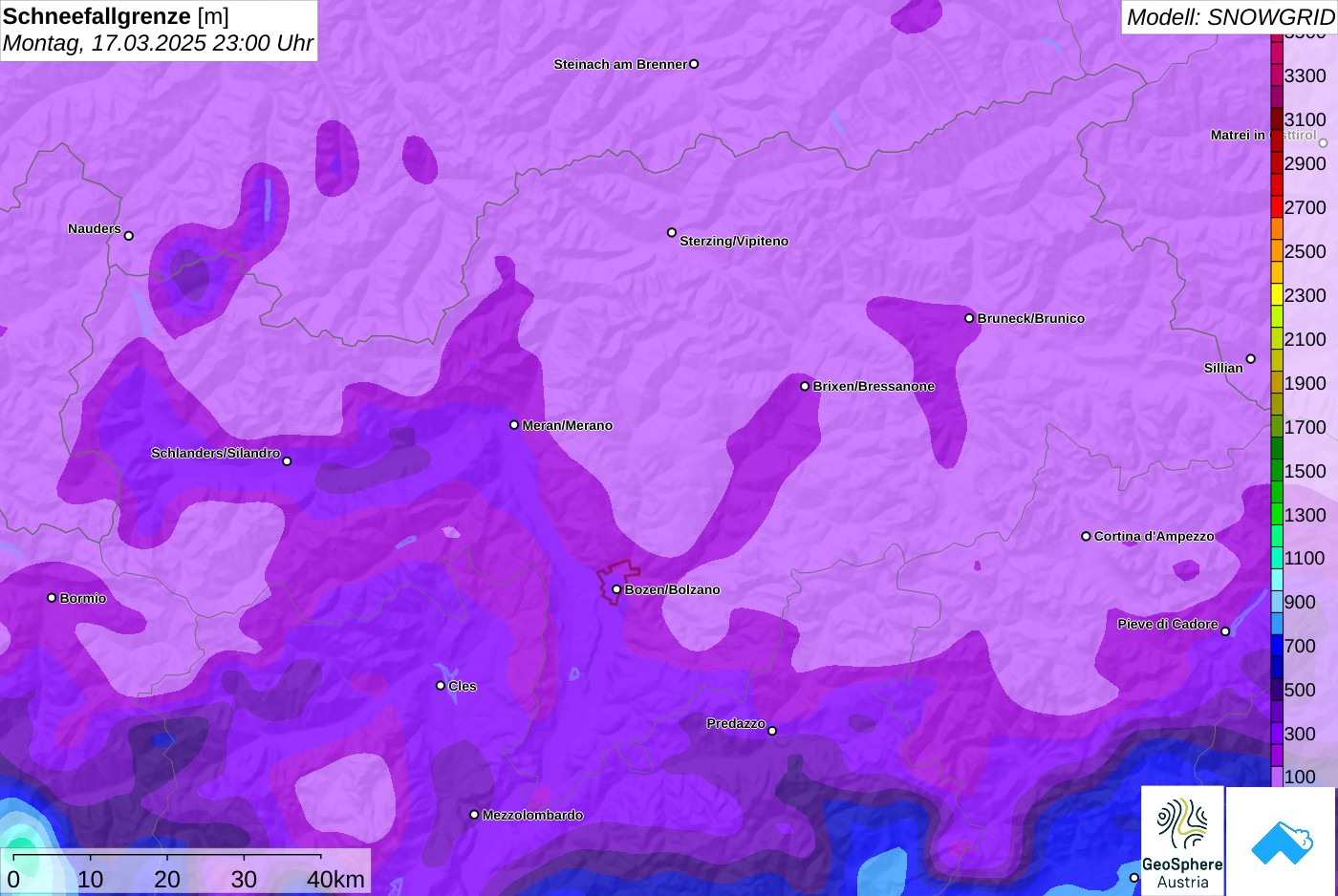The height and width of the screenshot is (896, 1338).
Task: Click the legend value '1500'
Action: [1305, 471]
